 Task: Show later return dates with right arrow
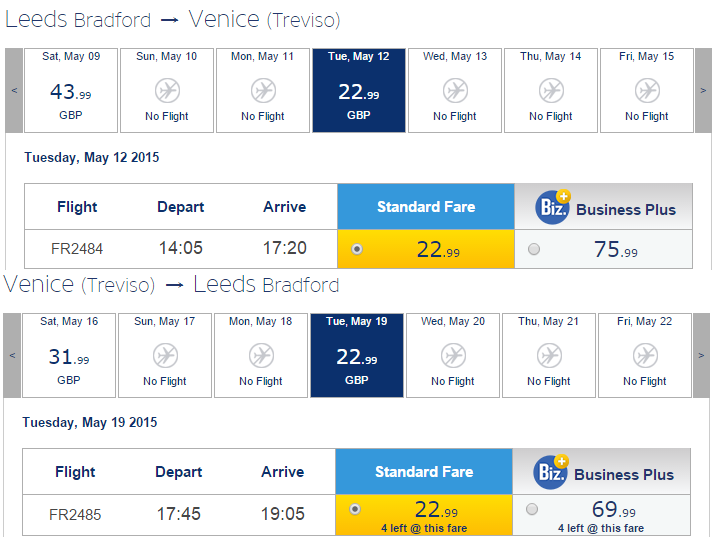coord(701,355)
